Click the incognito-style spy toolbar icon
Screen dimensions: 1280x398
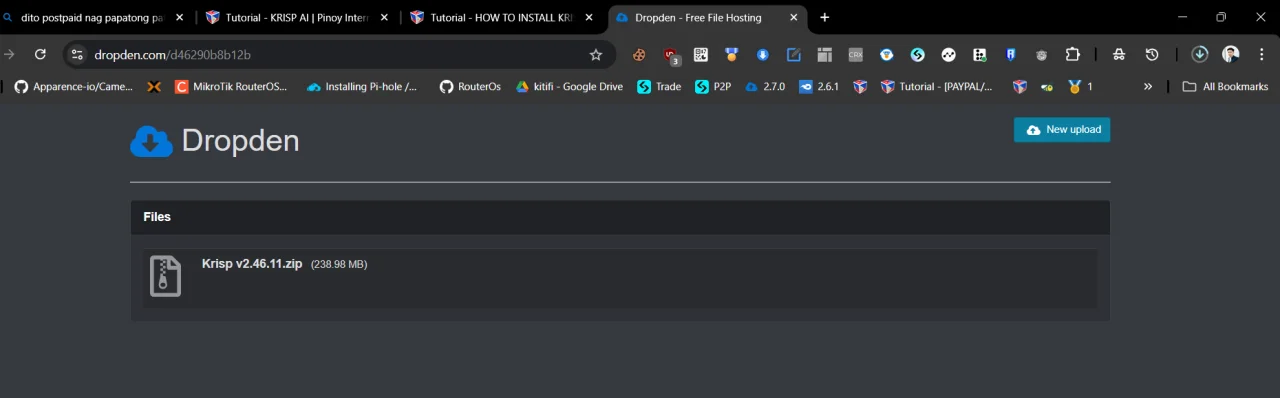(1119, 55)
